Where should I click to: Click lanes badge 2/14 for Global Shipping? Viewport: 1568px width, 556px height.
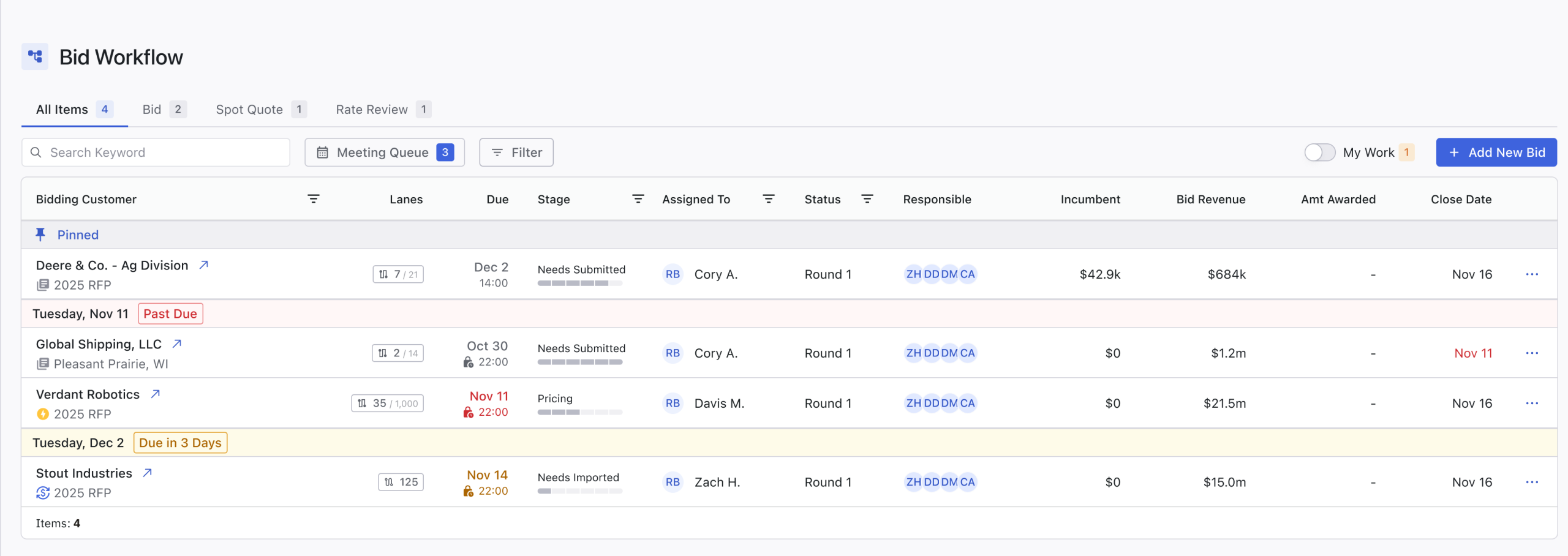[x=398, y=353]
